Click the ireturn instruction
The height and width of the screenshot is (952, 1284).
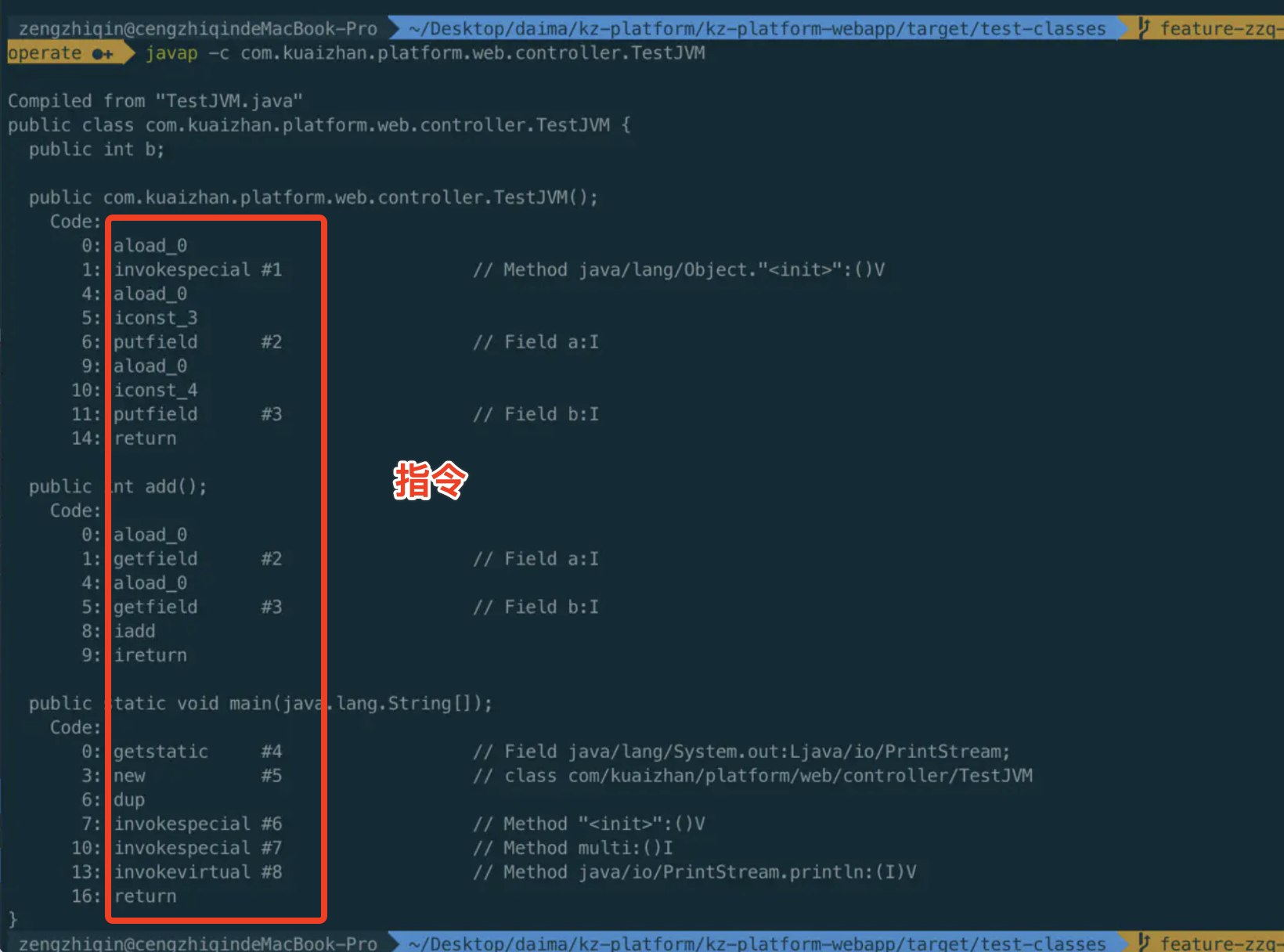click(150, 655)
